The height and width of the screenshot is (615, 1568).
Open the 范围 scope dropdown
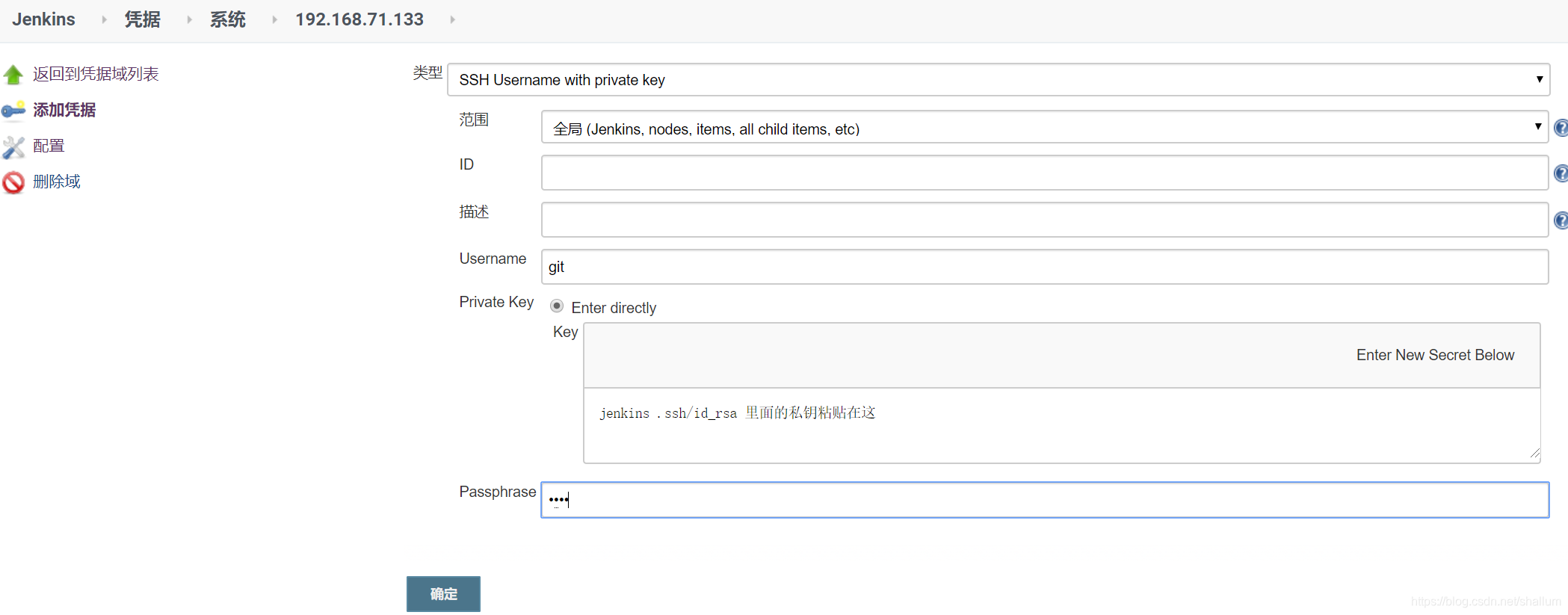pos(1045,127)
